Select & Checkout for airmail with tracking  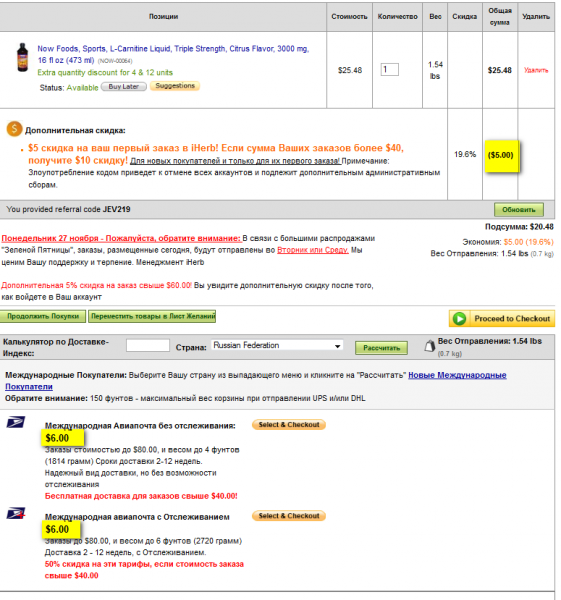click(289, 516)
